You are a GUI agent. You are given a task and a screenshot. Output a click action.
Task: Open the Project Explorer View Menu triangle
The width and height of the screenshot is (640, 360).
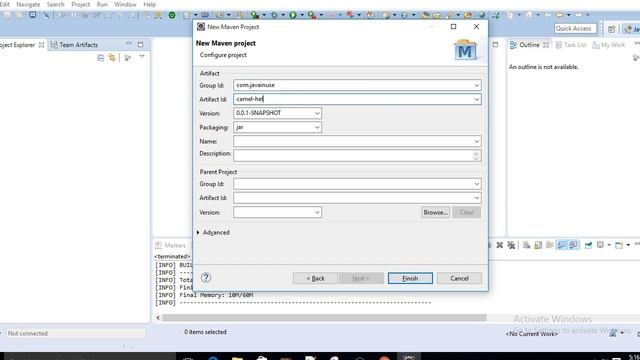point(142,57)
